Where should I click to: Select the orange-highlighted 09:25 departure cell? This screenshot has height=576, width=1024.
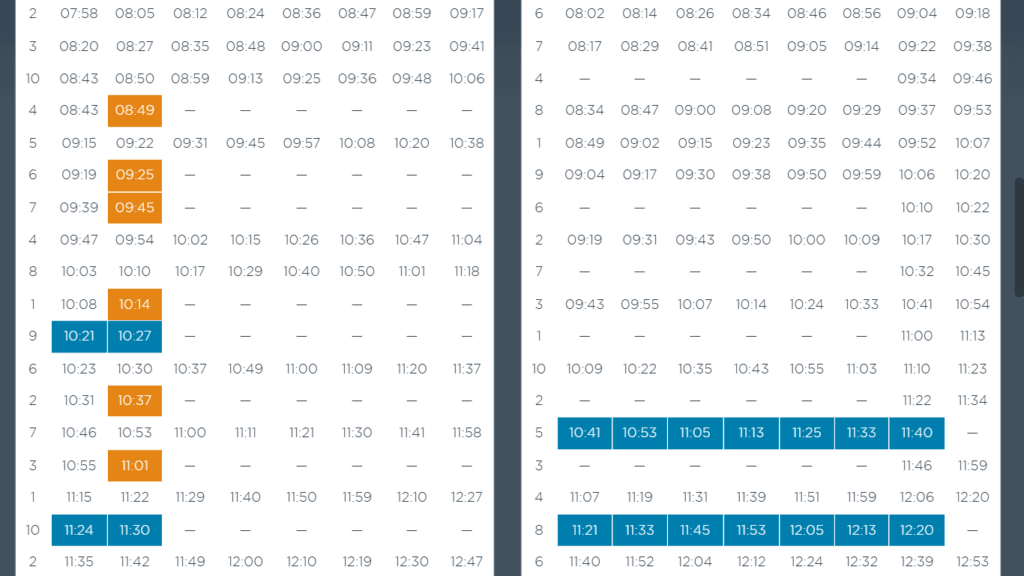pyautogui.click(x=135, y=175)
